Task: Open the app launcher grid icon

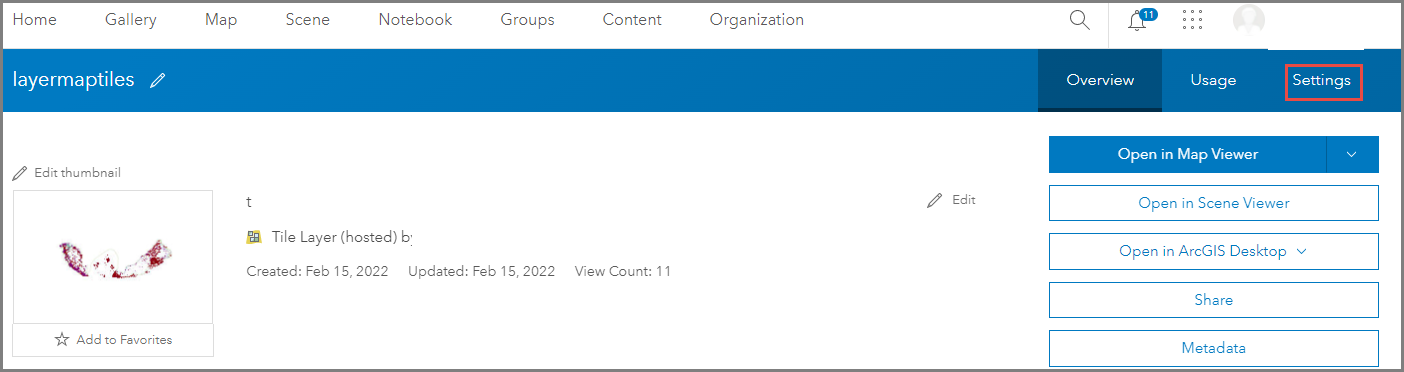Action: 1192,20
